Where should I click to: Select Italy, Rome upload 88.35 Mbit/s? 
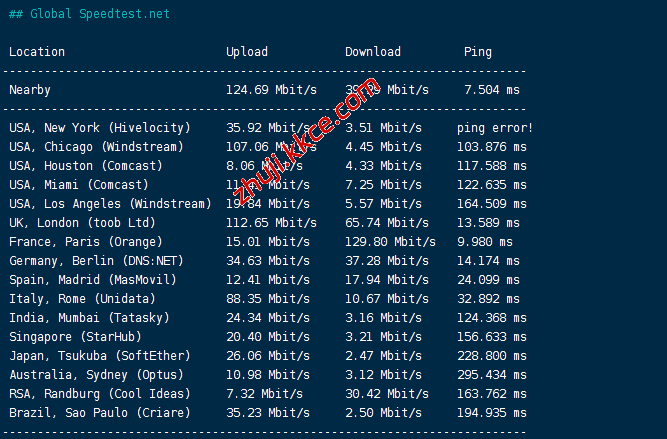click(267, 299)
